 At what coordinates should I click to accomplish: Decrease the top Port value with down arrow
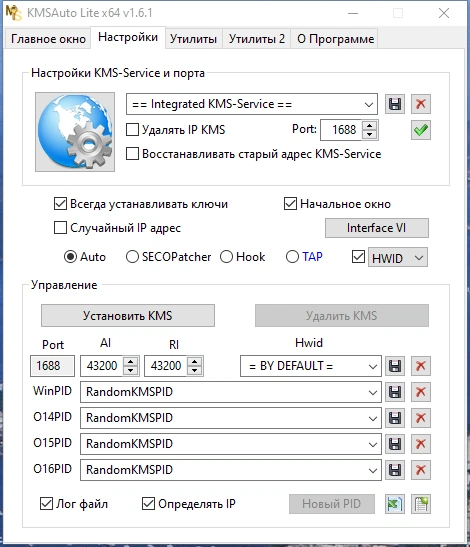click(x=370, y=134)
